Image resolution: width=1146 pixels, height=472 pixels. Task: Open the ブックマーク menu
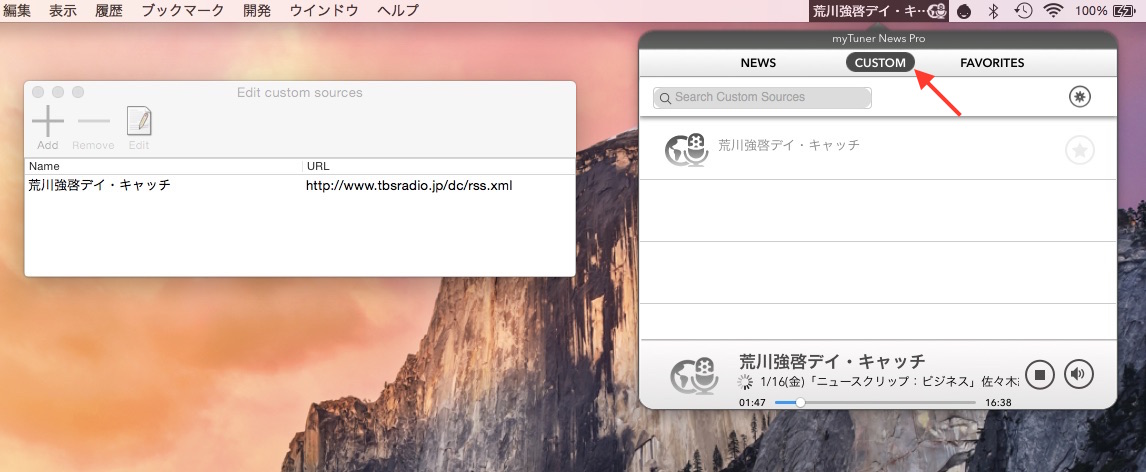tap(183, 10)
